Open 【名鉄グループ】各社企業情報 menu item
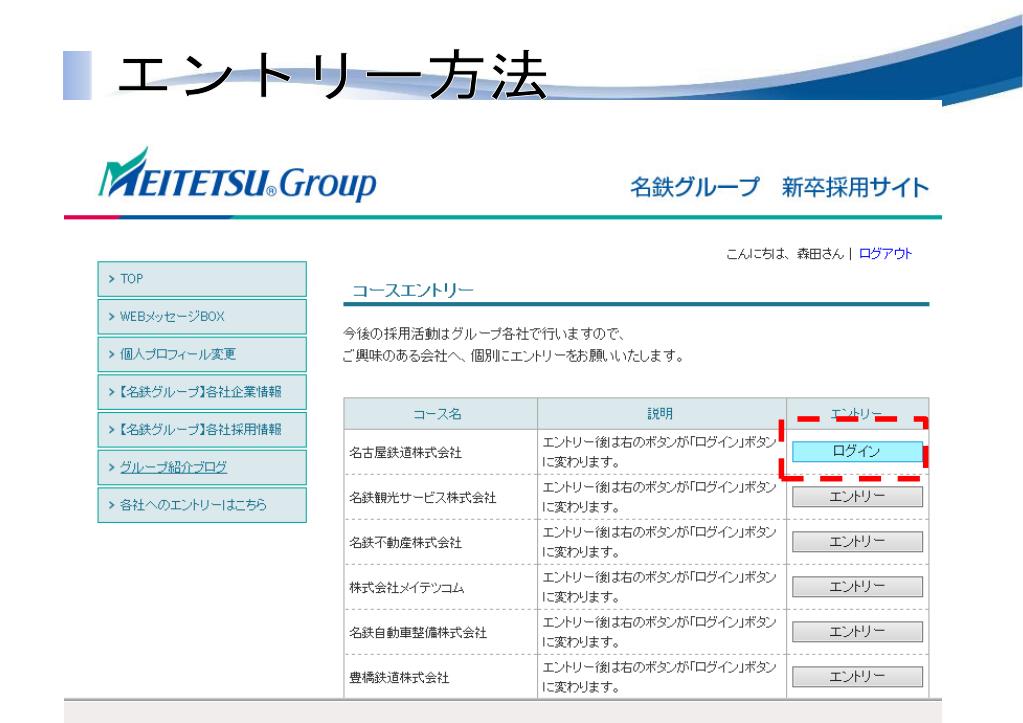Viewport: 1023px width, 723px height. 202,392
